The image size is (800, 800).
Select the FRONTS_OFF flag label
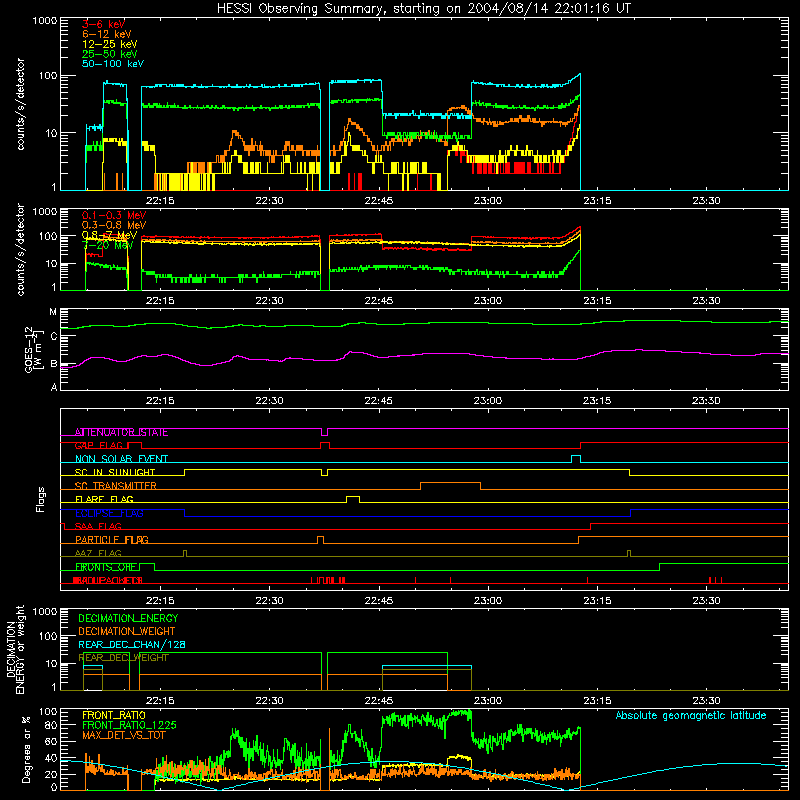click(x=106, y=567)
